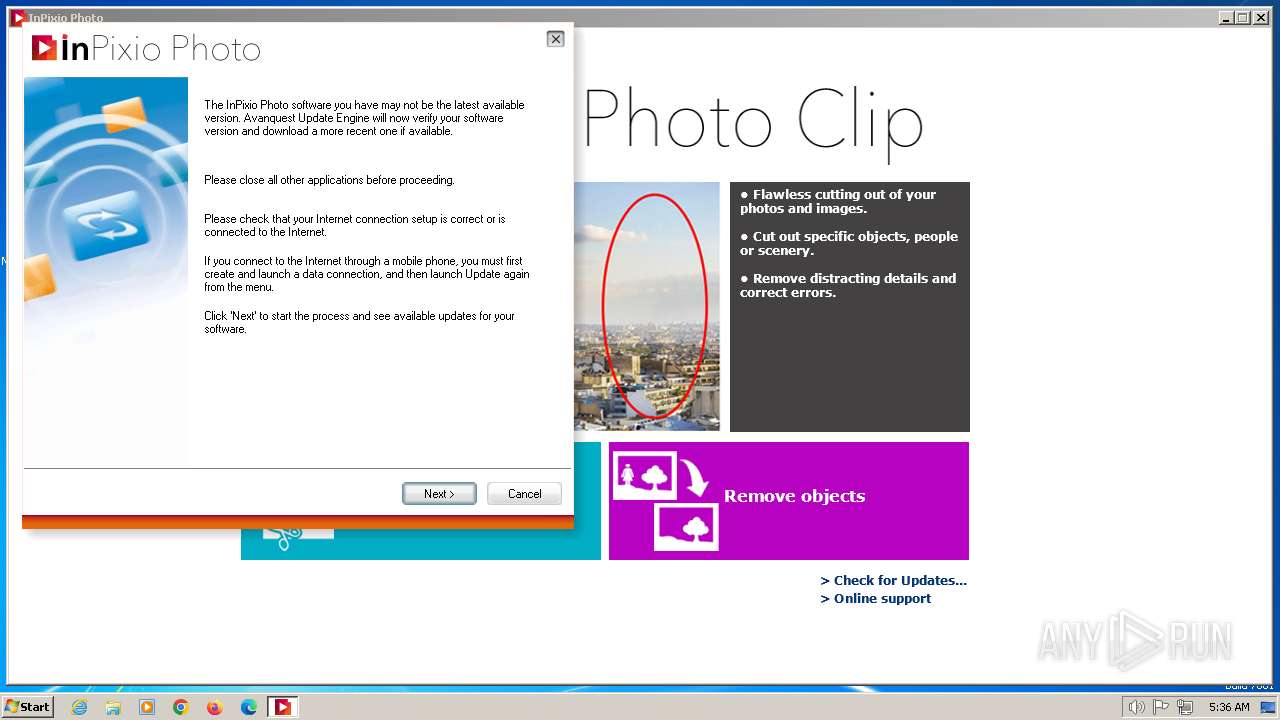The image size is (1280, 720).
Task: Open the Online support link
Action: click(x=875, y=598)
